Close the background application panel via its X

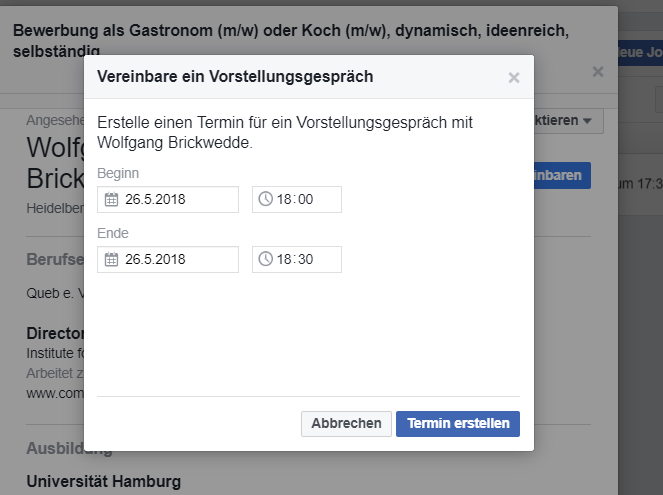point(598,71)
